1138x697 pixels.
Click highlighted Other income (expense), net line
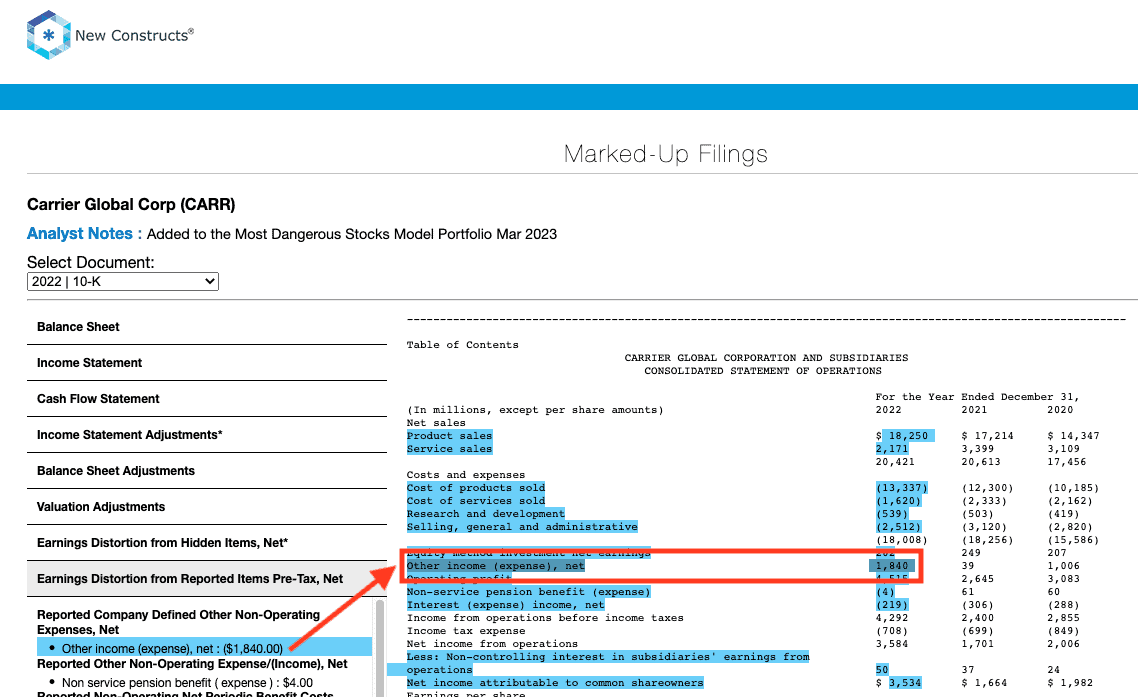pos(496,566)
